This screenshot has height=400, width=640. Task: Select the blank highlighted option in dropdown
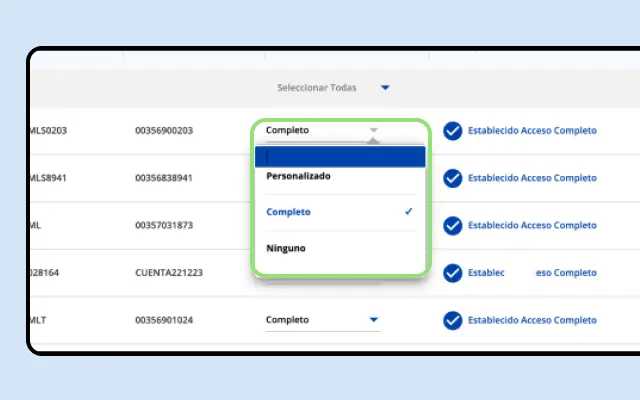[340, 157]
